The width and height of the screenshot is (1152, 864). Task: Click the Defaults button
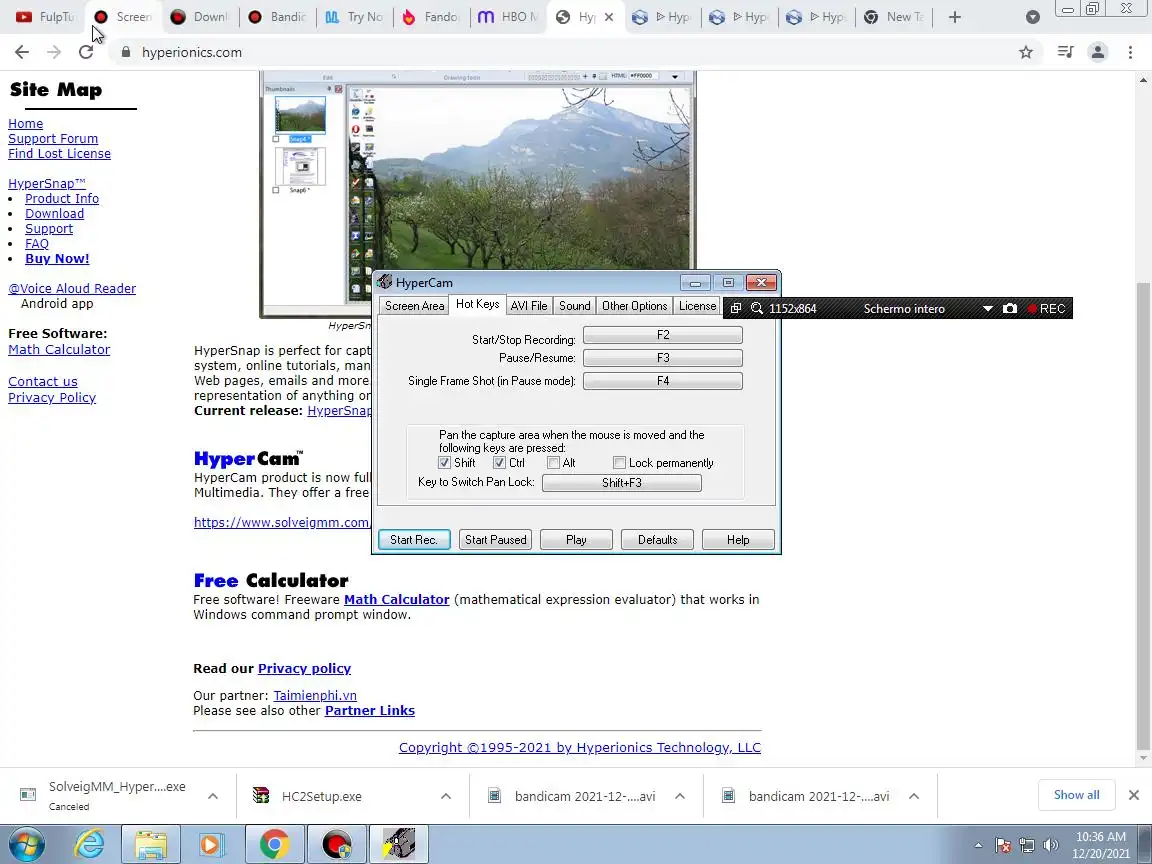point(658,540)
